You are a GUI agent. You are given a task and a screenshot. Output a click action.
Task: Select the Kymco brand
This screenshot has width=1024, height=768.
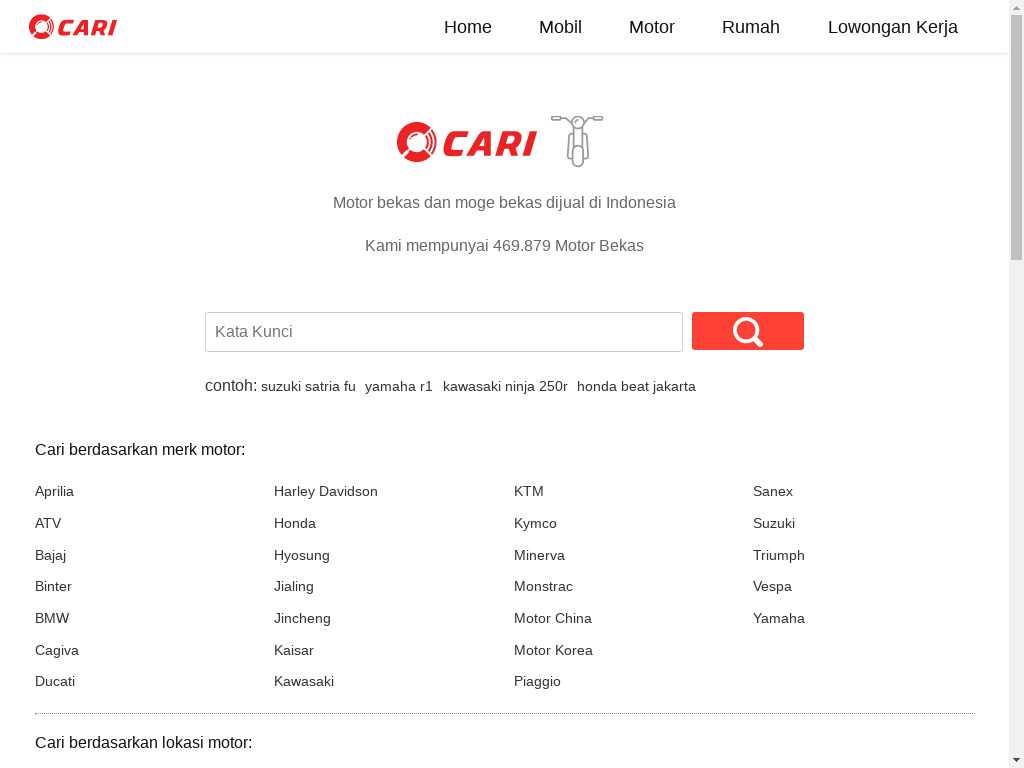pos(535,523)
